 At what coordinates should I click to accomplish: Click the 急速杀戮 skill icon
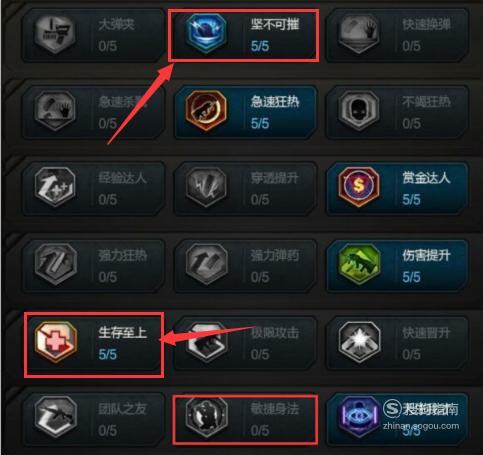(x=55, y=110)
